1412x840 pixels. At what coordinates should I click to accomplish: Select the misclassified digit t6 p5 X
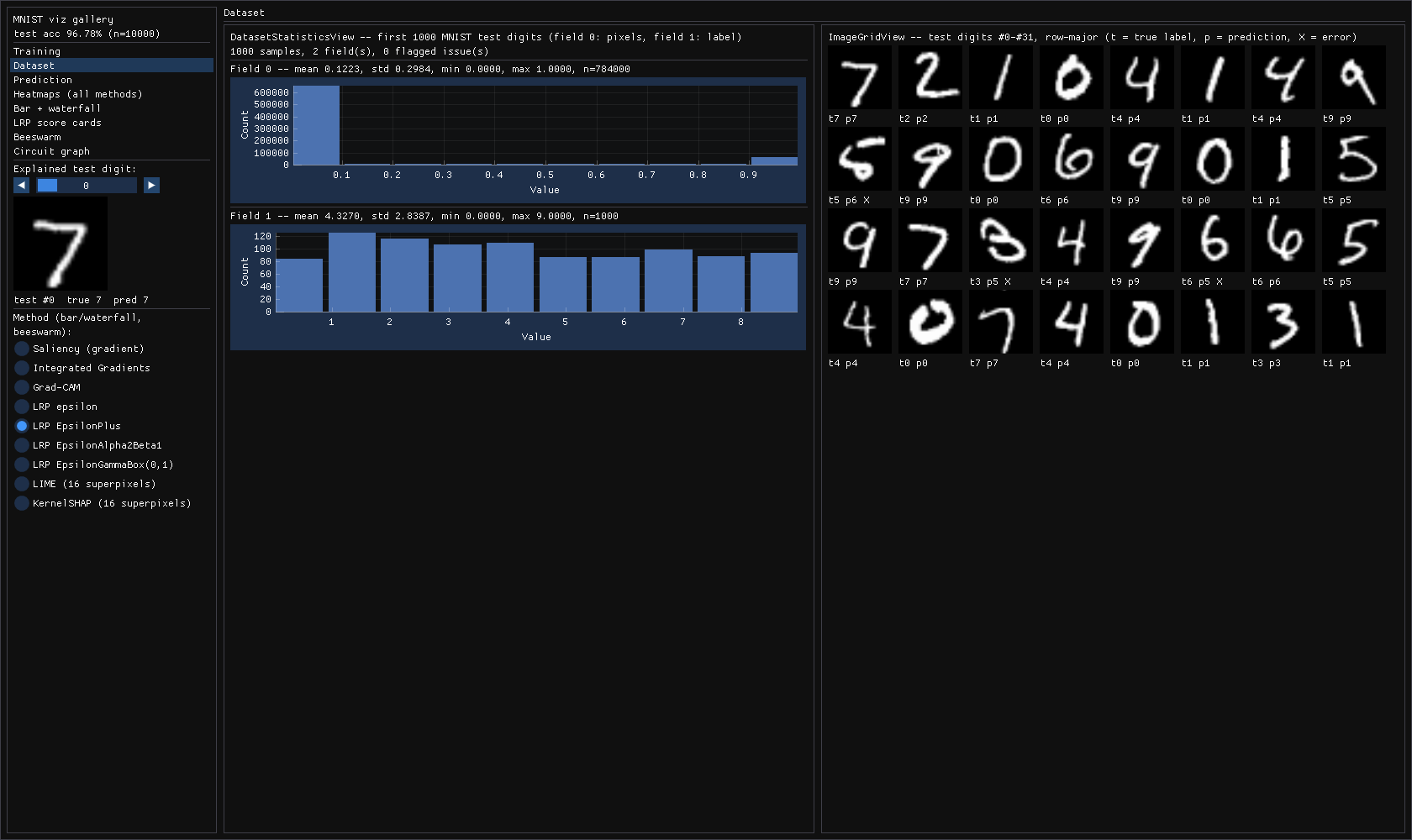point(1213,240)
